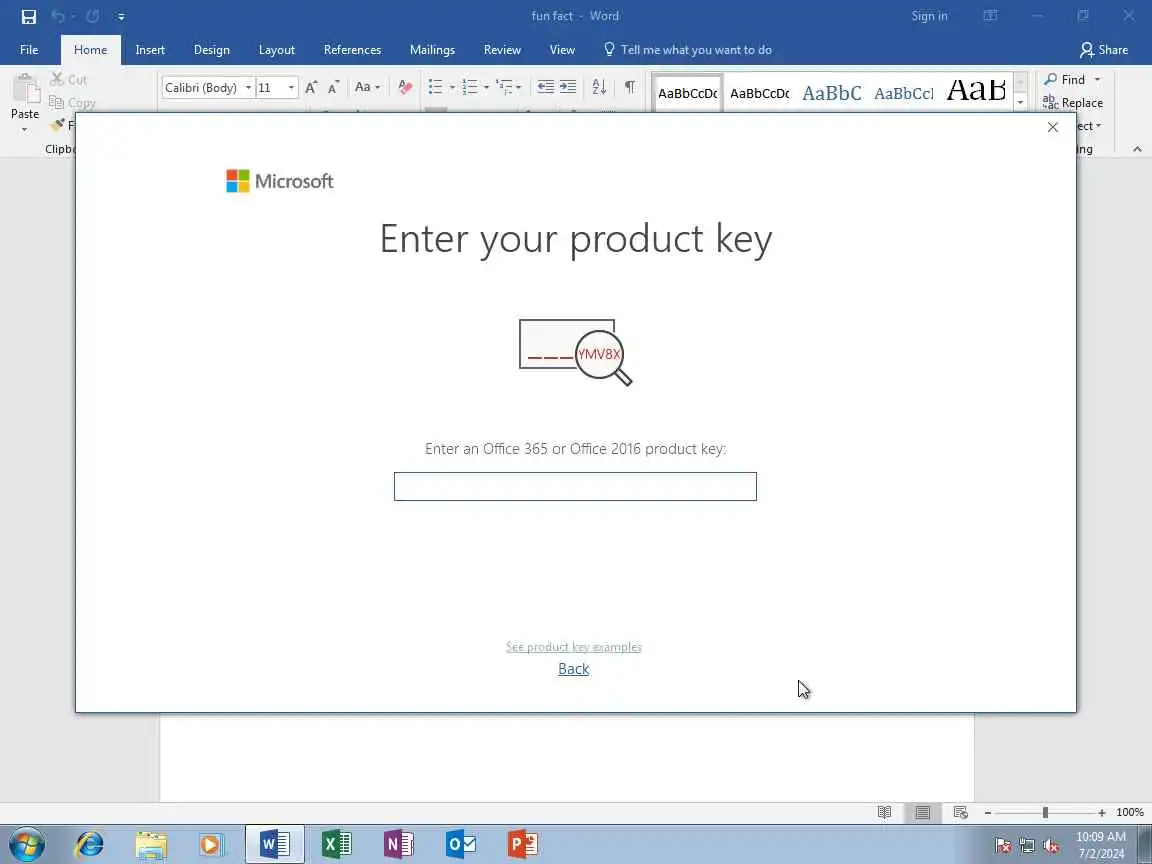The width and height of the screenshot is (1152, 864).
Task: Open the Windows Start menu
Action: pos(27,845)
